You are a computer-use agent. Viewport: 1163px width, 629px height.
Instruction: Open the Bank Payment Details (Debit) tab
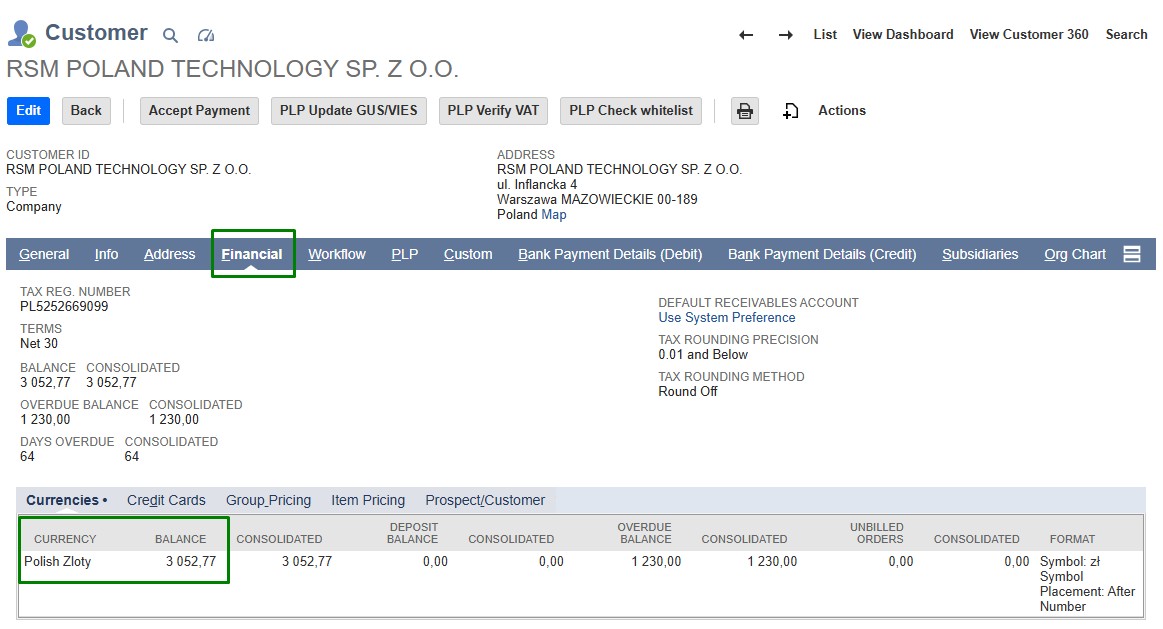610,254
